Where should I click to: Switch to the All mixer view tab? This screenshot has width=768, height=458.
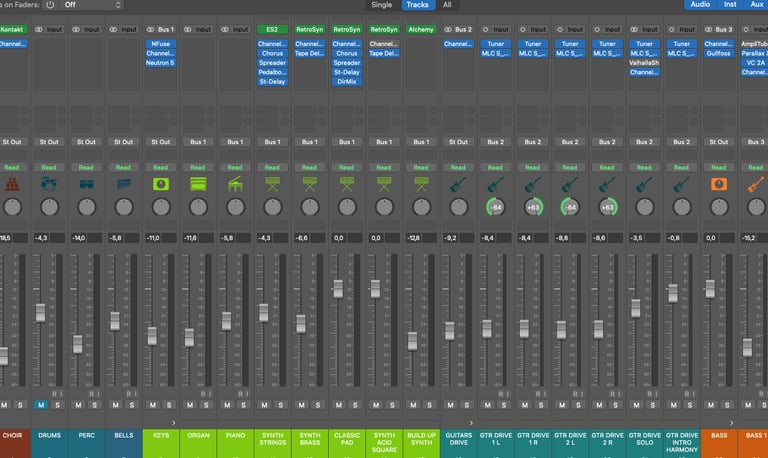[x=446, y=5]
